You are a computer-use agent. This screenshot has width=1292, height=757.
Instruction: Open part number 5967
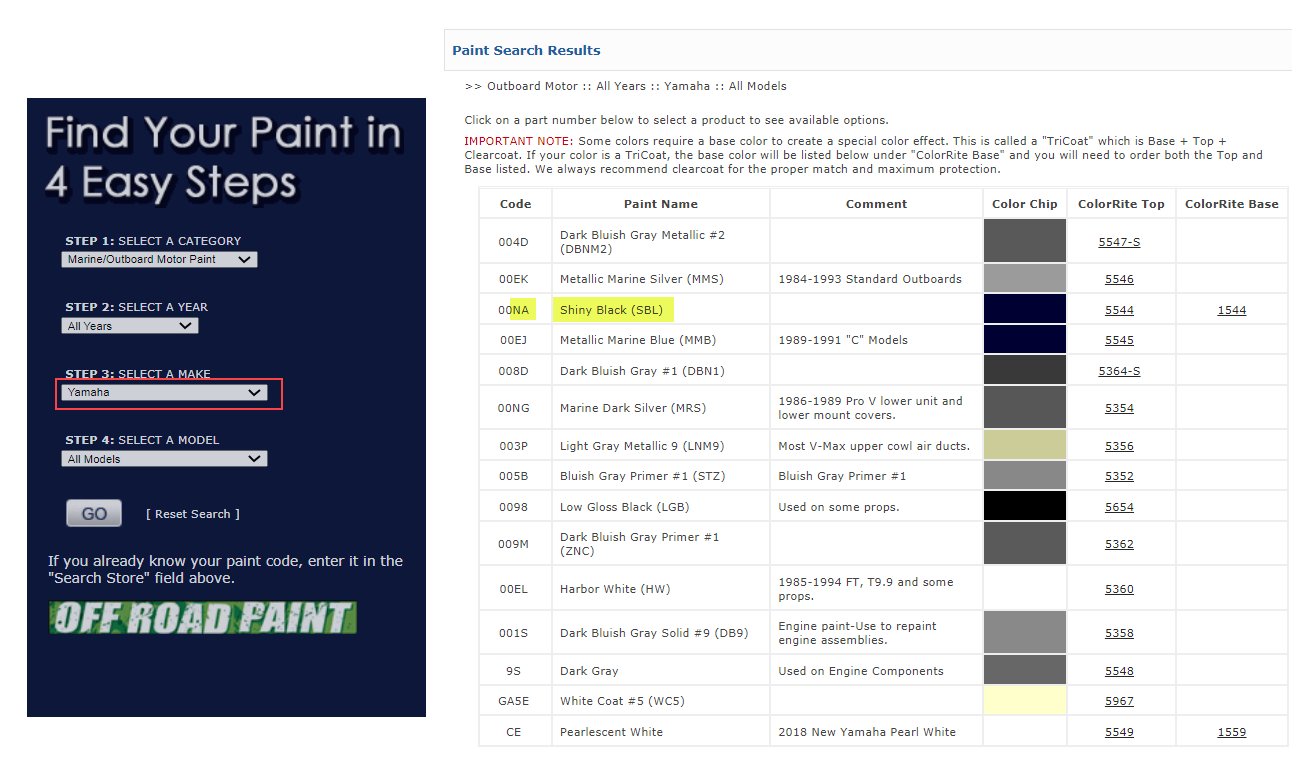(1119, 701)
